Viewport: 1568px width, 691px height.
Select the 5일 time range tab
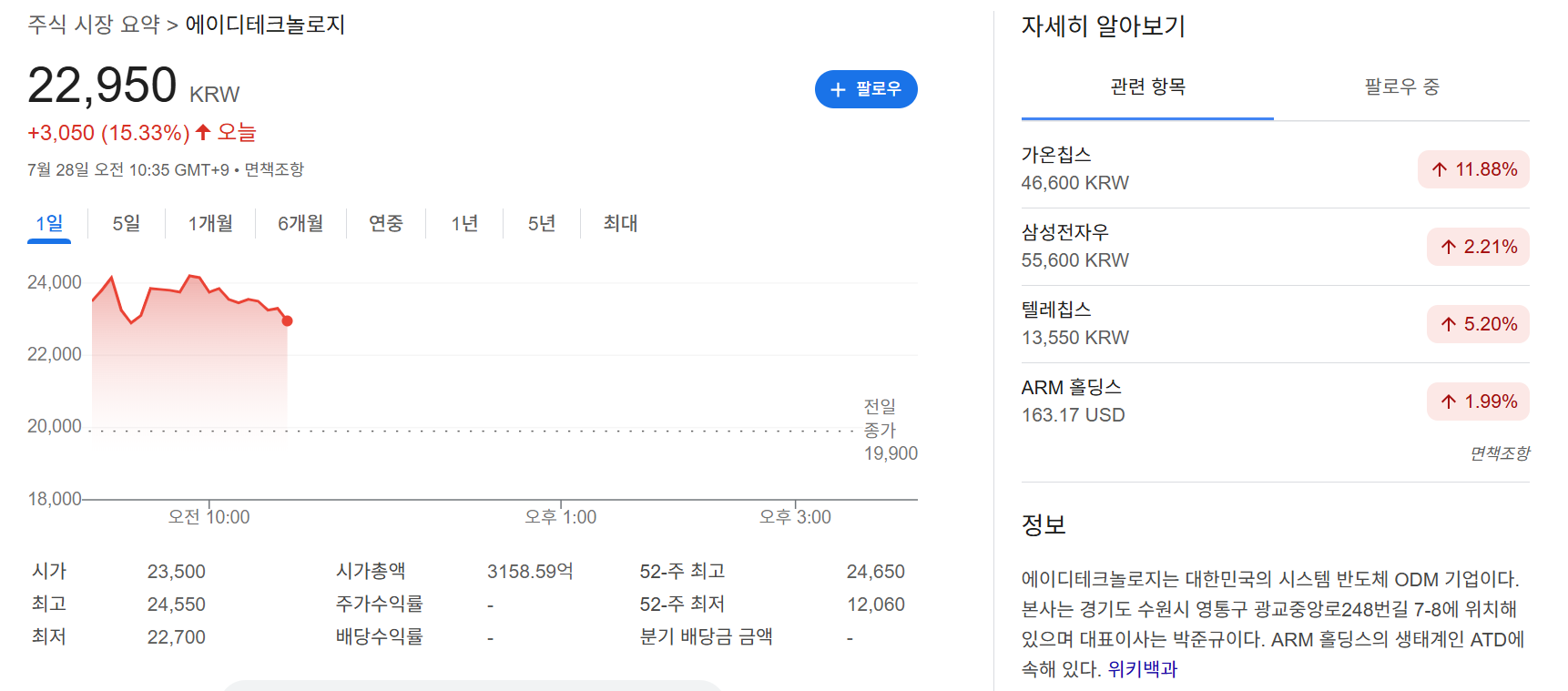127,223
